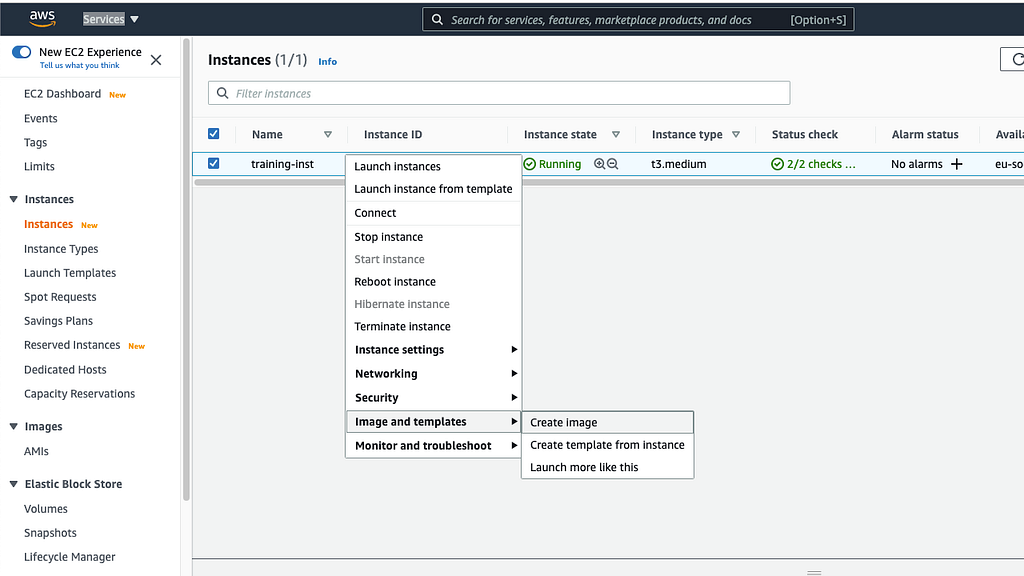Go to Events page

click(x=40, y=118)
